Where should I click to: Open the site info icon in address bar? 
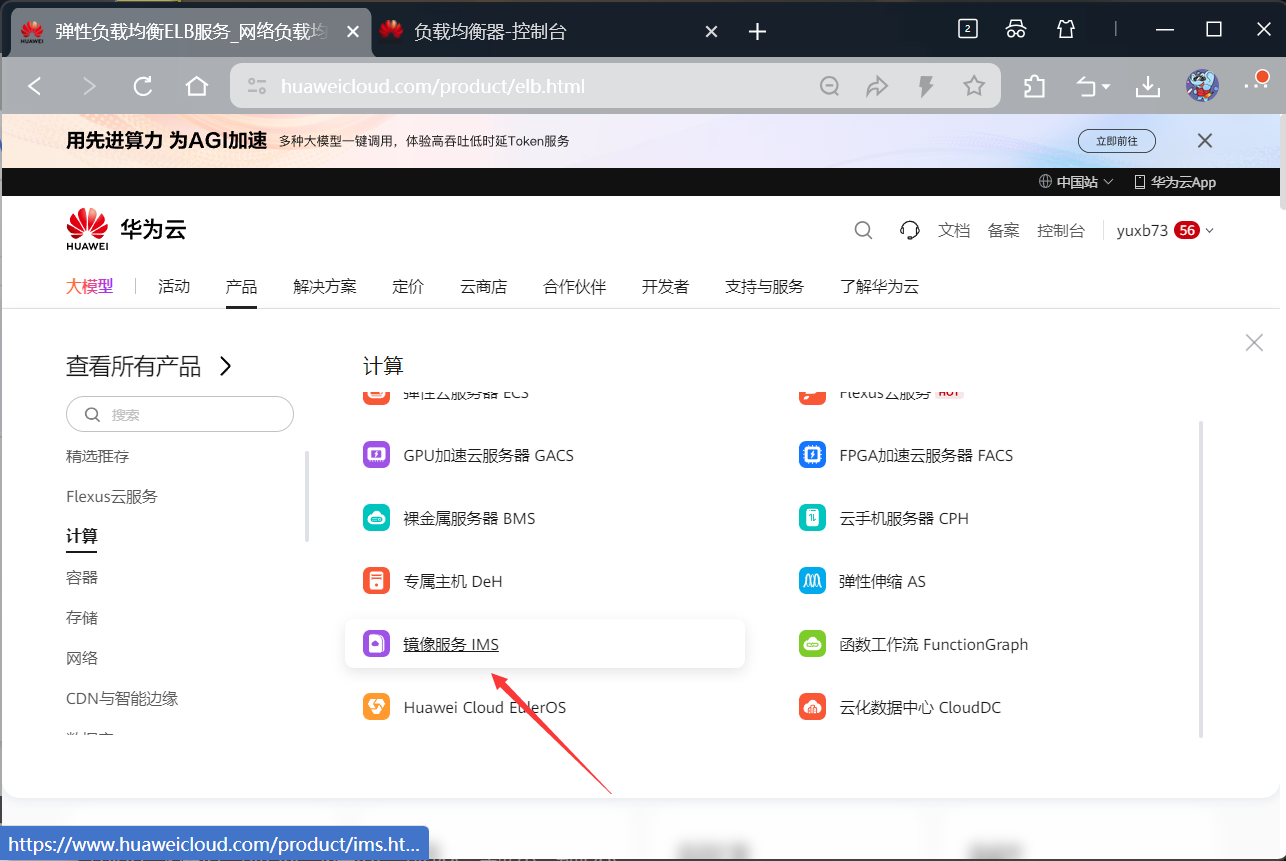coord(257,86)
